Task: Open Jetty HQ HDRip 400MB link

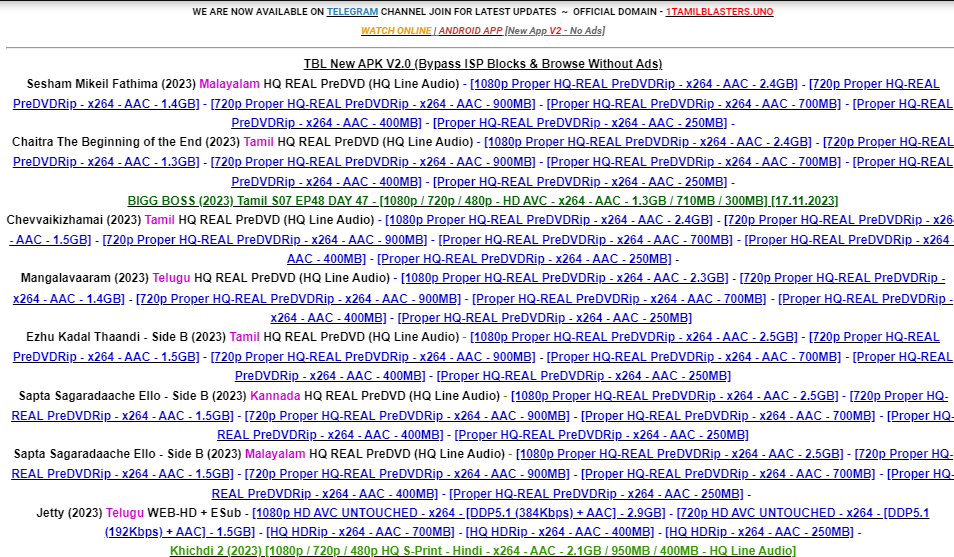Action: click(x=560, y=532)
